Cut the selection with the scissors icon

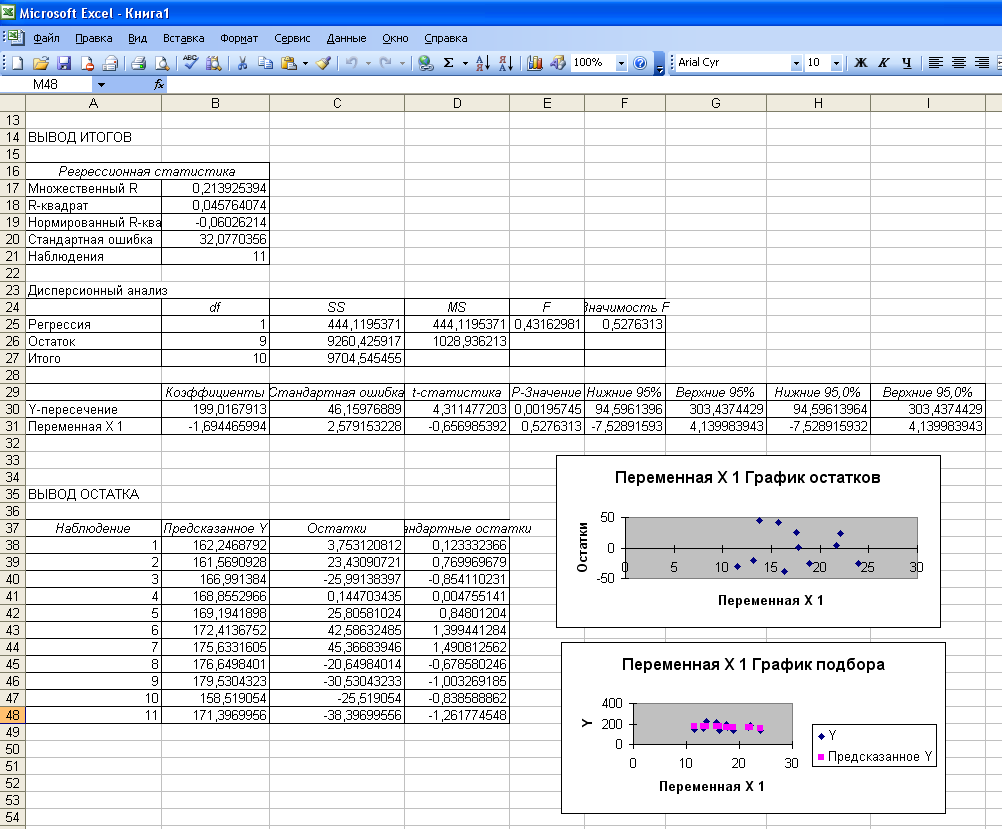coord(242,63)
